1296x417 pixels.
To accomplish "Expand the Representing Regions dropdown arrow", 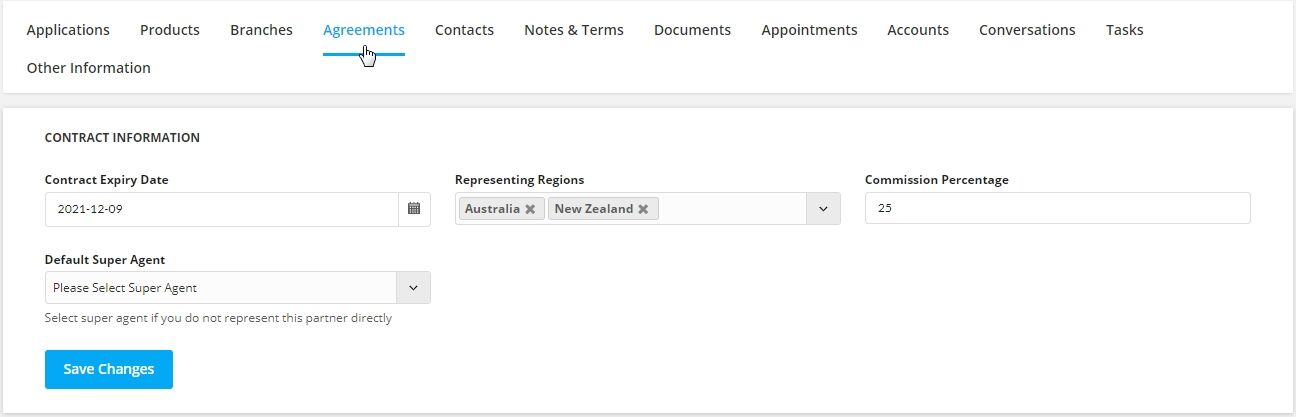I will [824, 209].
